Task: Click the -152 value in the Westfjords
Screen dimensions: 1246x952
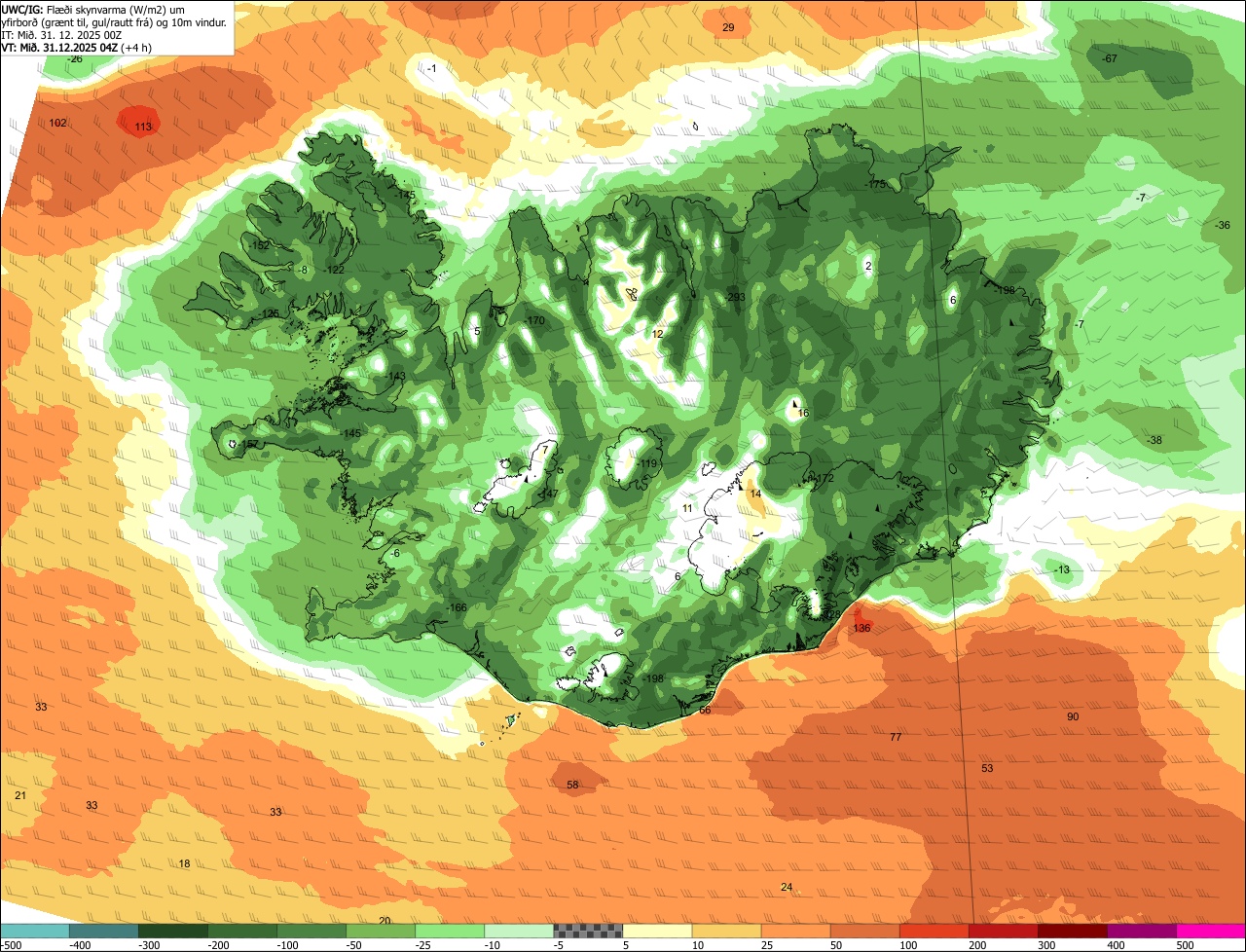Action: 260,245
